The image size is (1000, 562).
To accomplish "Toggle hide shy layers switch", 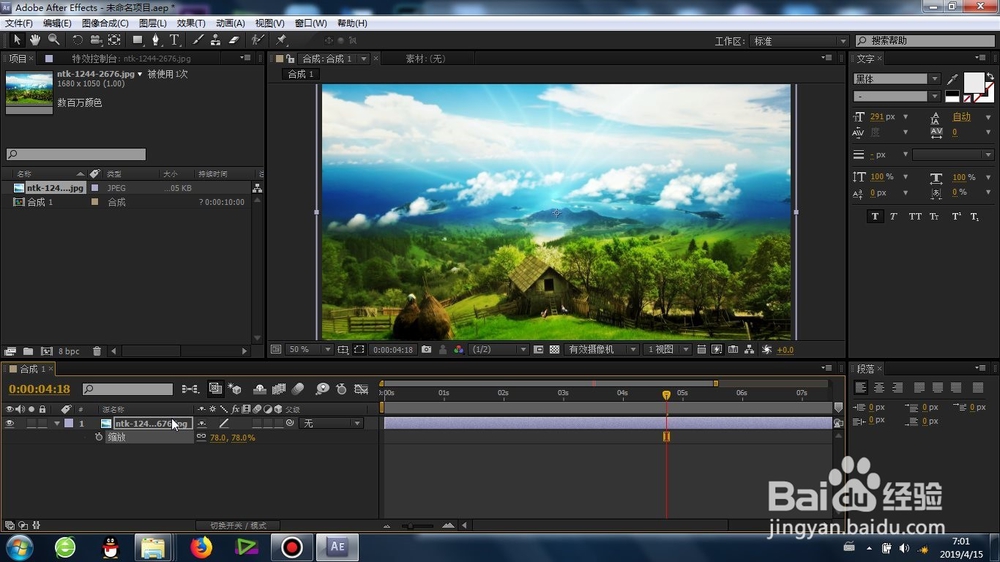I will [260, 389].
